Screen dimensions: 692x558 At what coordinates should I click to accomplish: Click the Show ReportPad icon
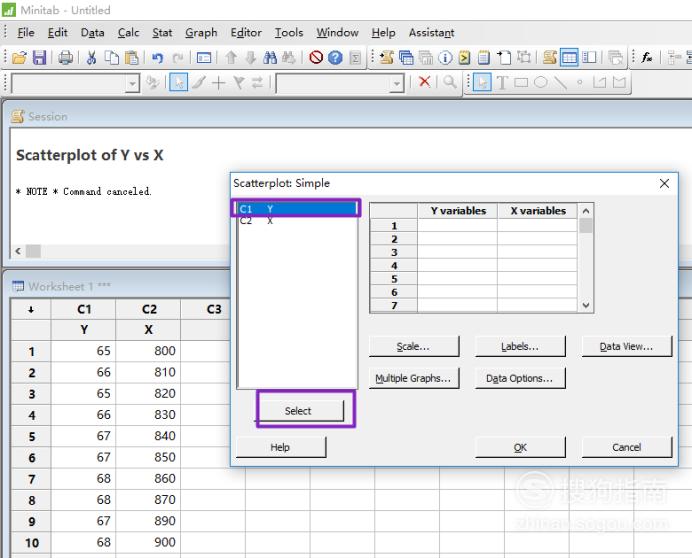(x=484, y=57)
